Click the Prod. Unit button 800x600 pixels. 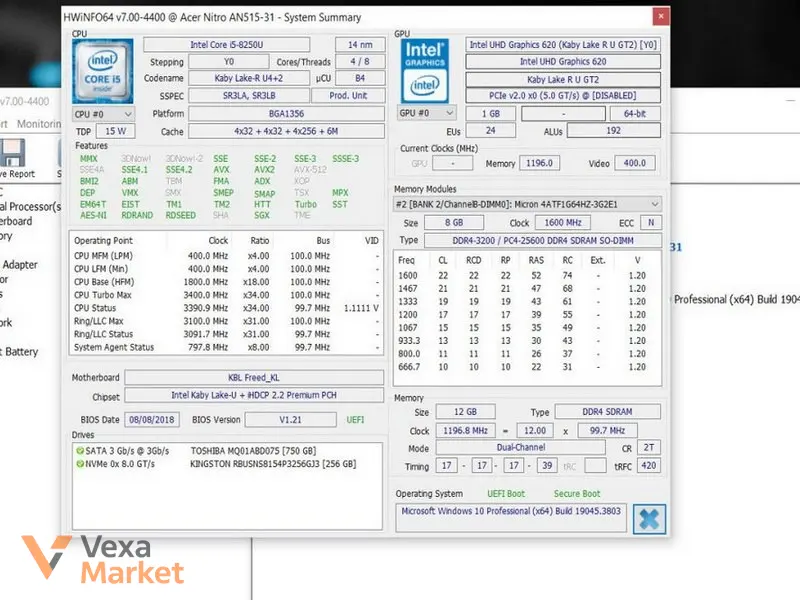348,95
